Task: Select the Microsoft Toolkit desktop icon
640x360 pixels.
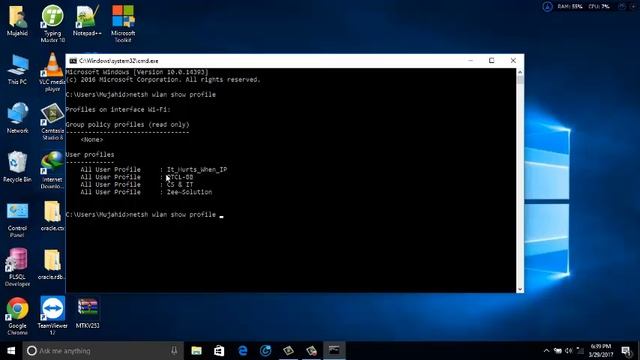Action: [x=123, y=24]
